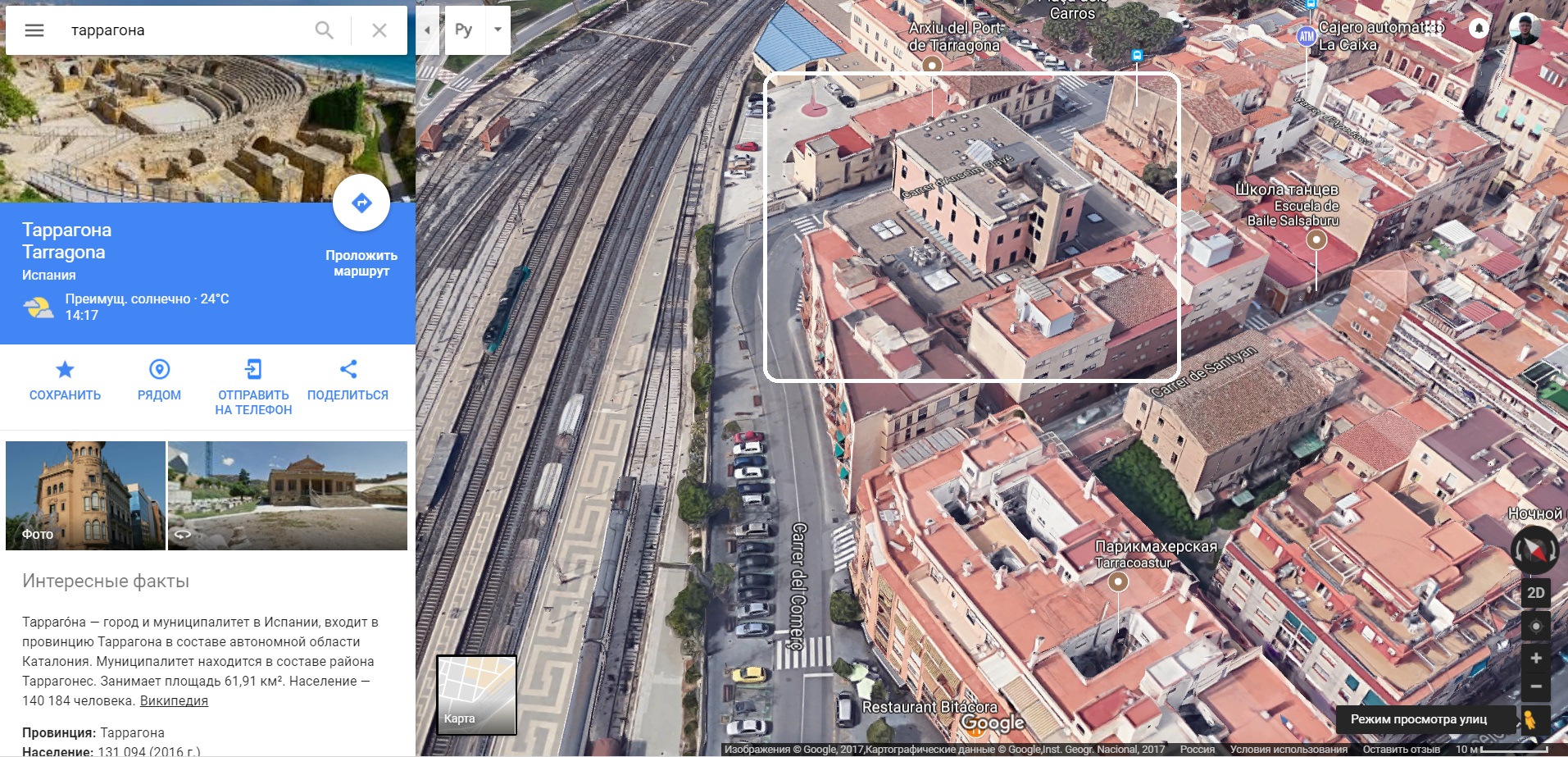Click the bus stop icon near Arxiu del Port
Image resolution: width=1568 pixels, height=757 pixels.
click(x=1137, y=55)
